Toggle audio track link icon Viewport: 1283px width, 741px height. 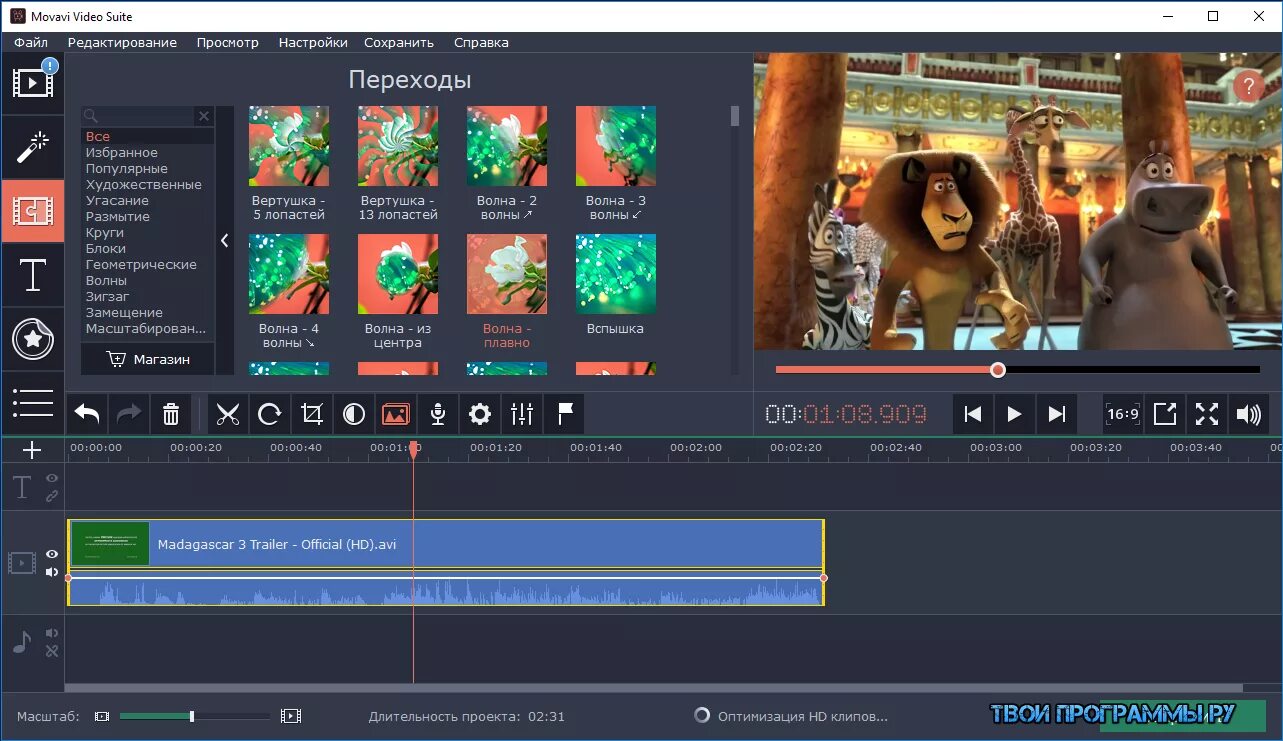tap(52, 650)
